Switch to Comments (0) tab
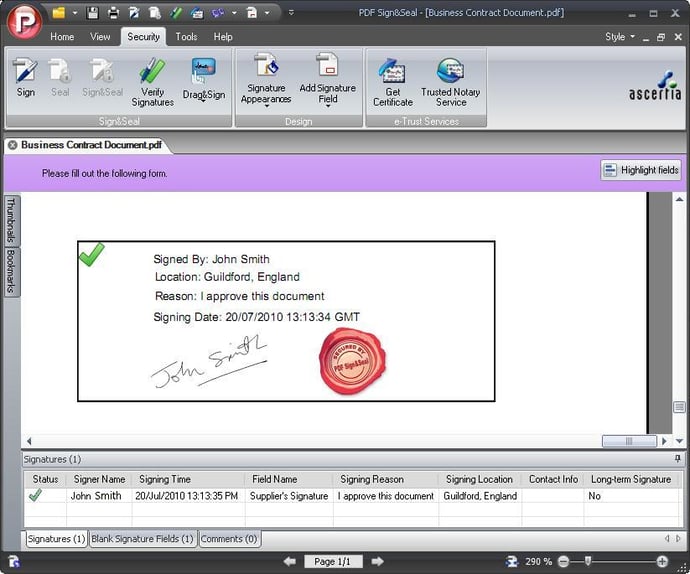Screen dimensions: 690x574 [x=229, y=539]
